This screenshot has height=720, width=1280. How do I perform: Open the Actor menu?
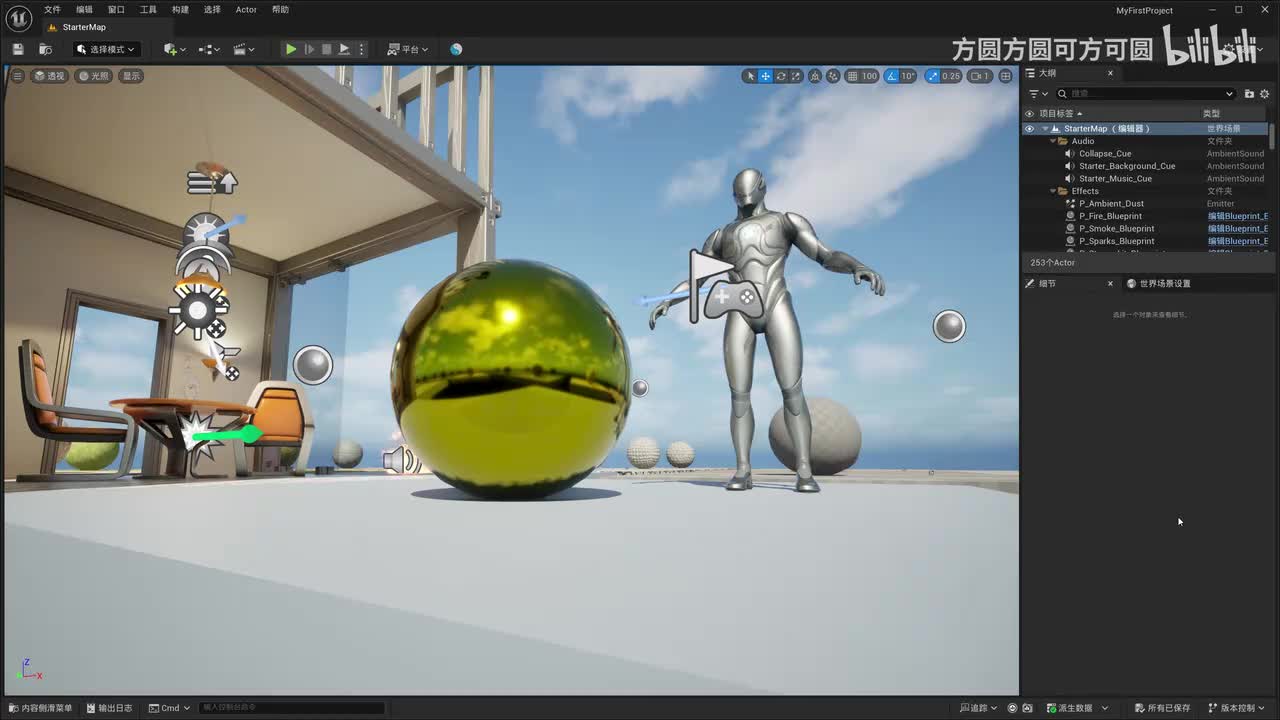pyautogui.click(x=246, y=10)
